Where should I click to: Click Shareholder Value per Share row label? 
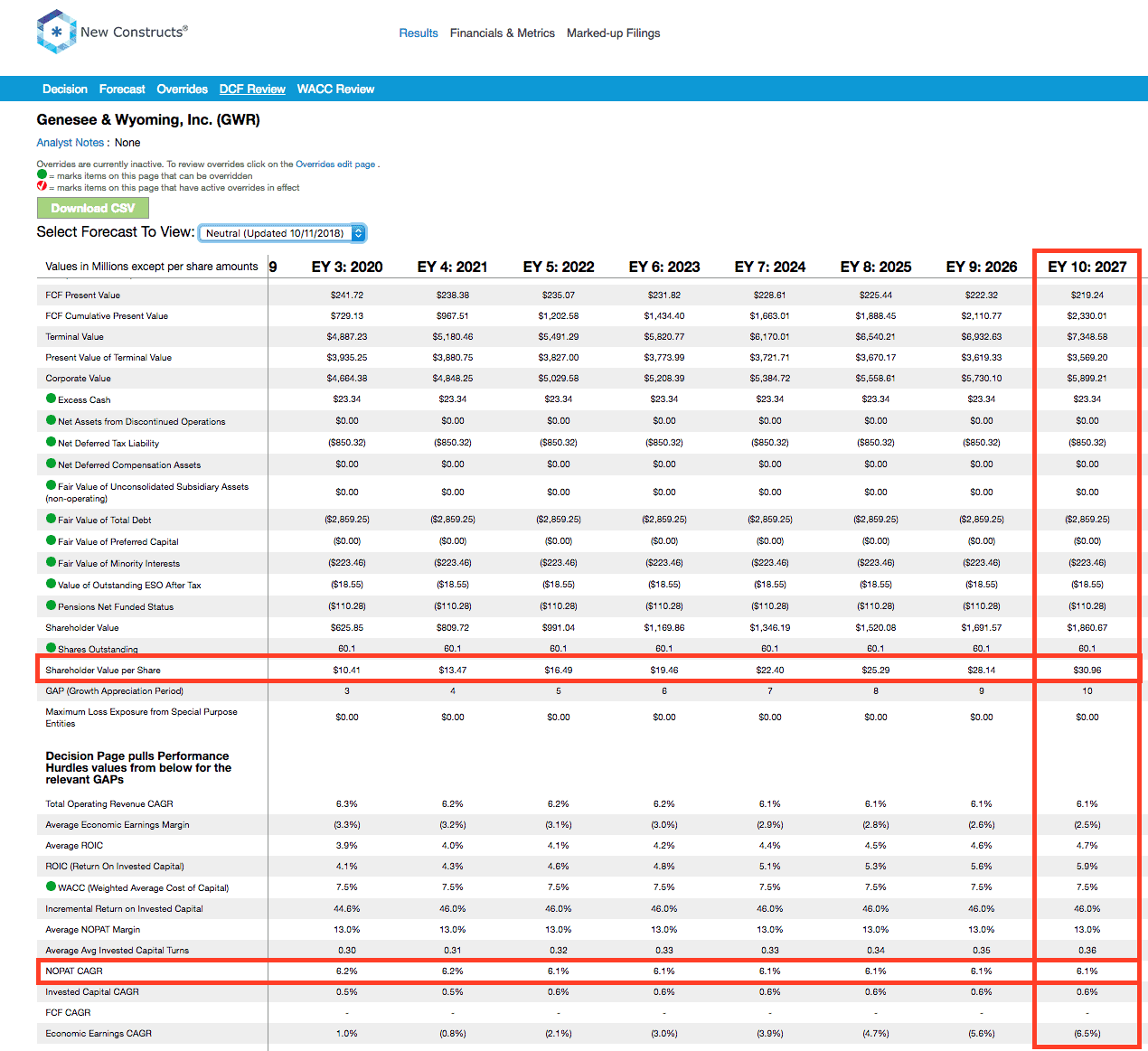pyautogui.click(x=103, y=670)
